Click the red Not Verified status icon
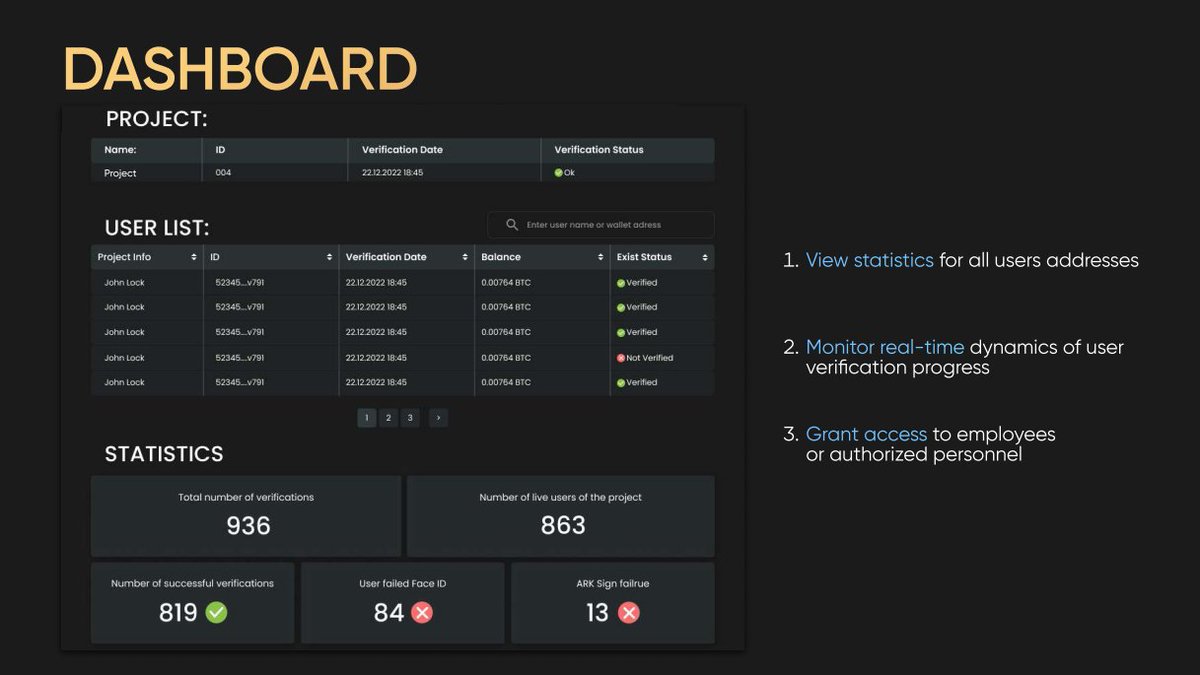This screenshot has width=1200, height=675. pyautogui.click(x=621, y=358)
